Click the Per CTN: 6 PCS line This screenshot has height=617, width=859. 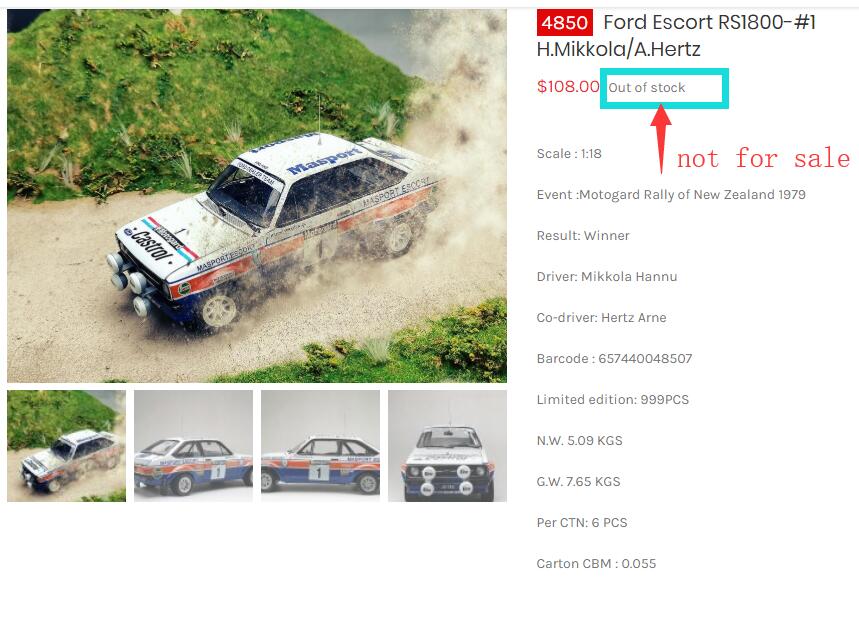pos(582,523)
